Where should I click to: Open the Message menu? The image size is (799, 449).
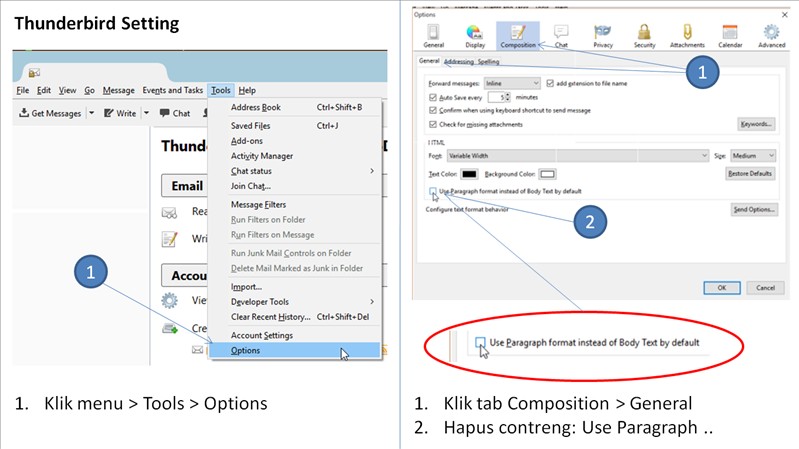[x=119, y=90]
